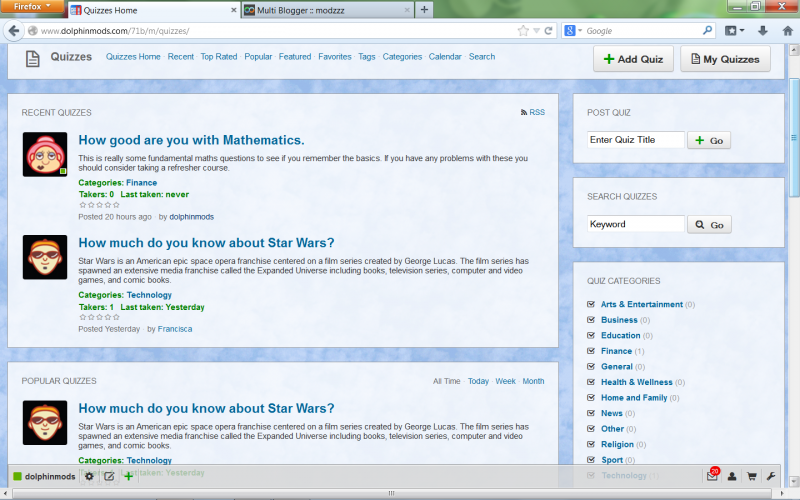Viewport: 800px width, 500px height.
Task: Open the settings gear in the bottom member bar
Action: (x=89, y=477)
